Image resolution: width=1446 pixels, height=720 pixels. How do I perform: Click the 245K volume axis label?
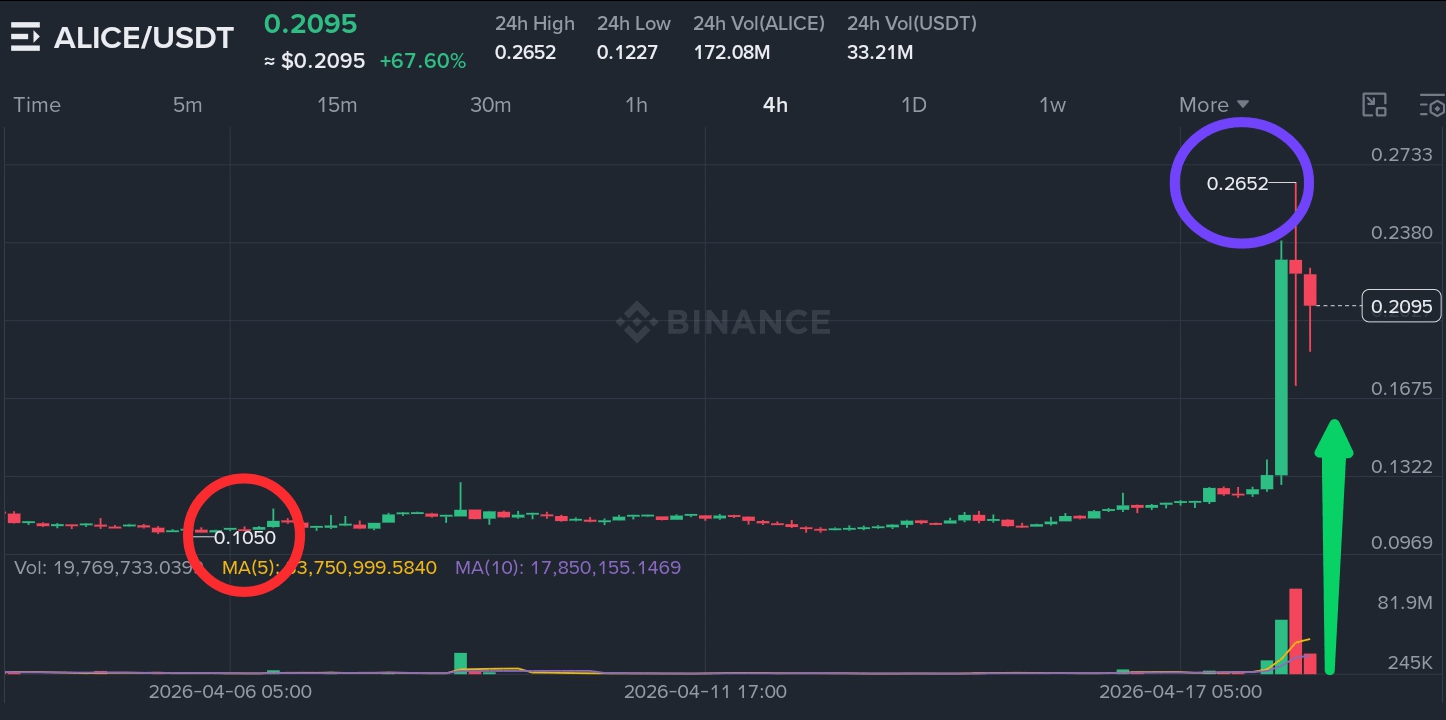(1412, 662)
